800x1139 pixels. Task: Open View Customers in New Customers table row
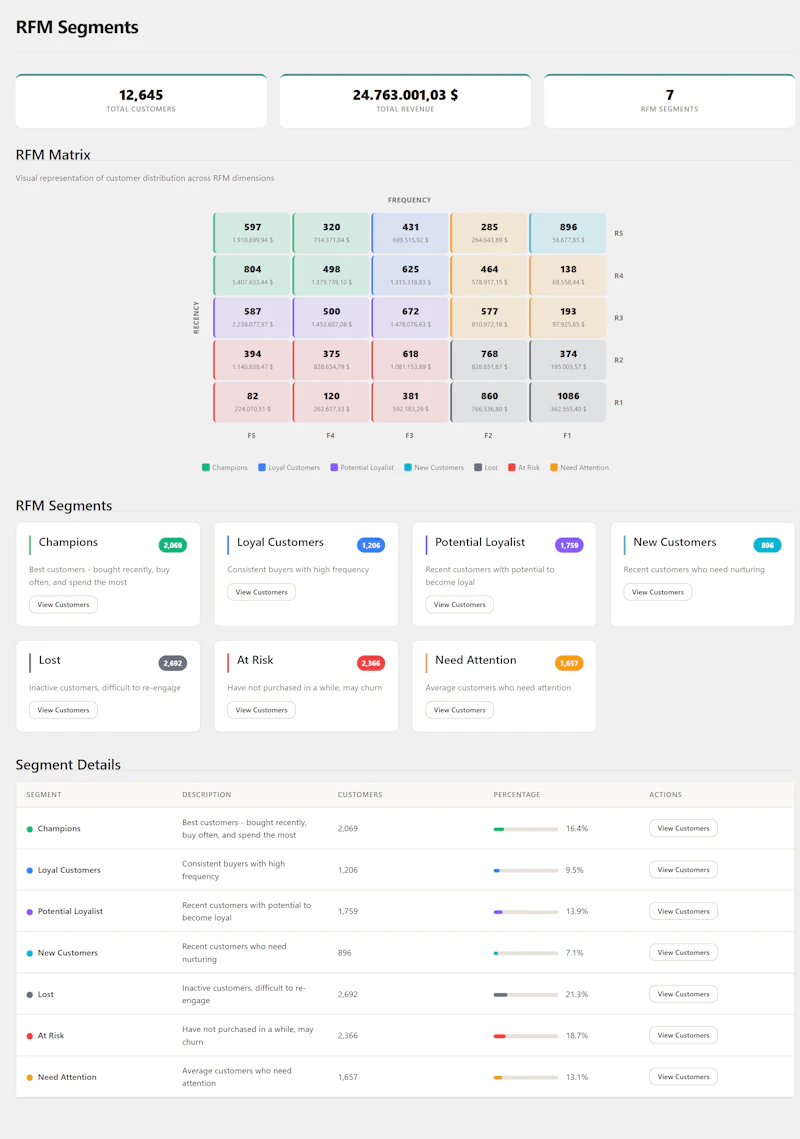pyautogui.click(x=683, y=952)
